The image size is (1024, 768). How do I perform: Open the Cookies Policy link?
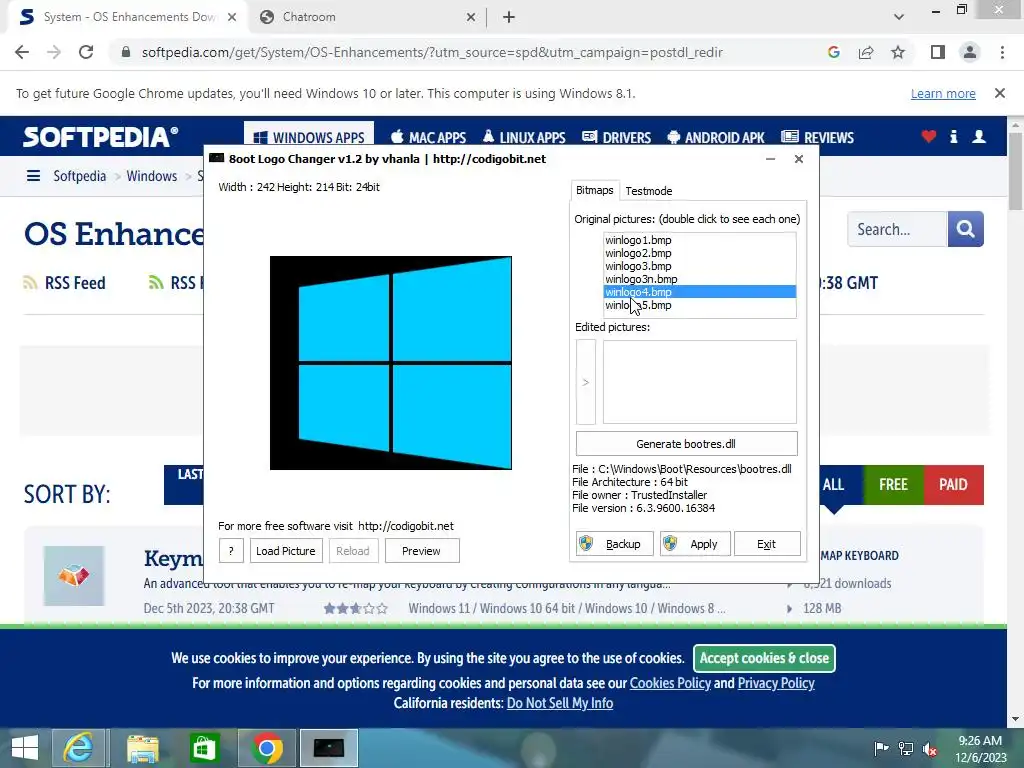coord(670,683)
